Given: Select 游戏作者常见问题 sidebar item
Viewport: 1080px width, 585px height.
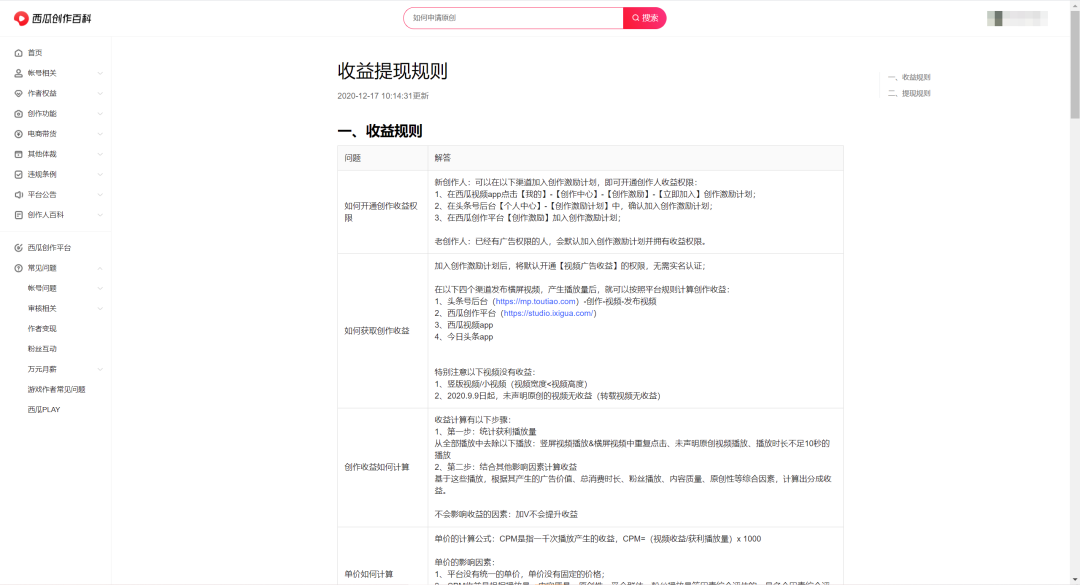Looking at the screenshot, I should pos(56,389).
